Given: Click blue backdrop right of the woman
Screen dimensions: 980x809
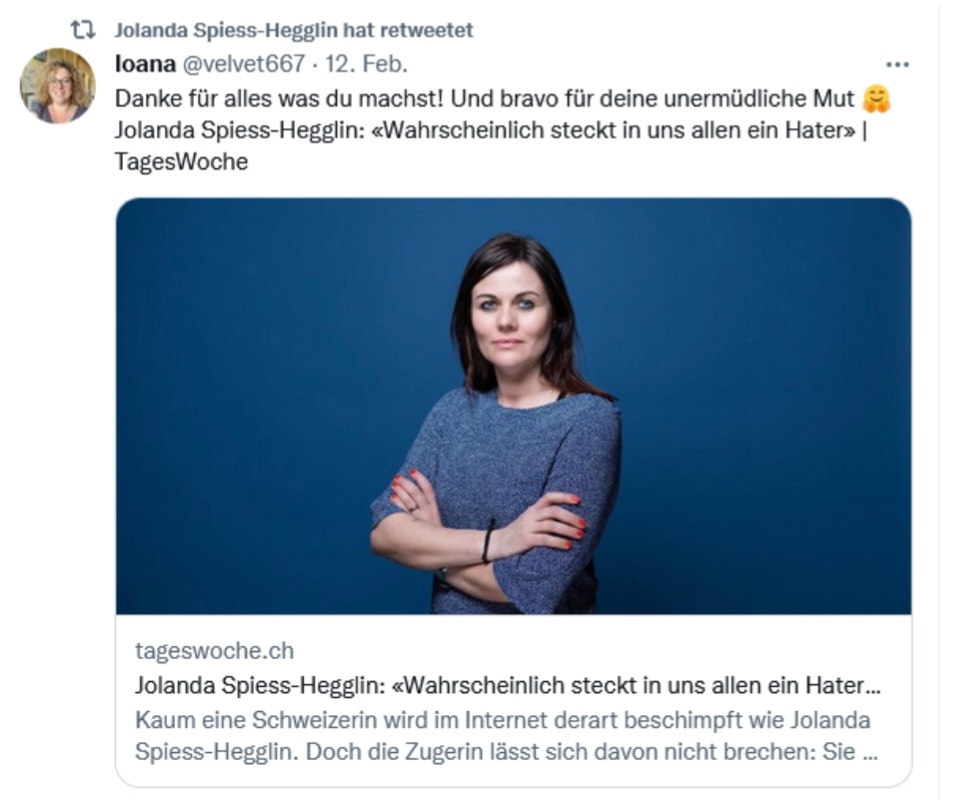Looking at the screenshot, I should (x=762, y=406).
